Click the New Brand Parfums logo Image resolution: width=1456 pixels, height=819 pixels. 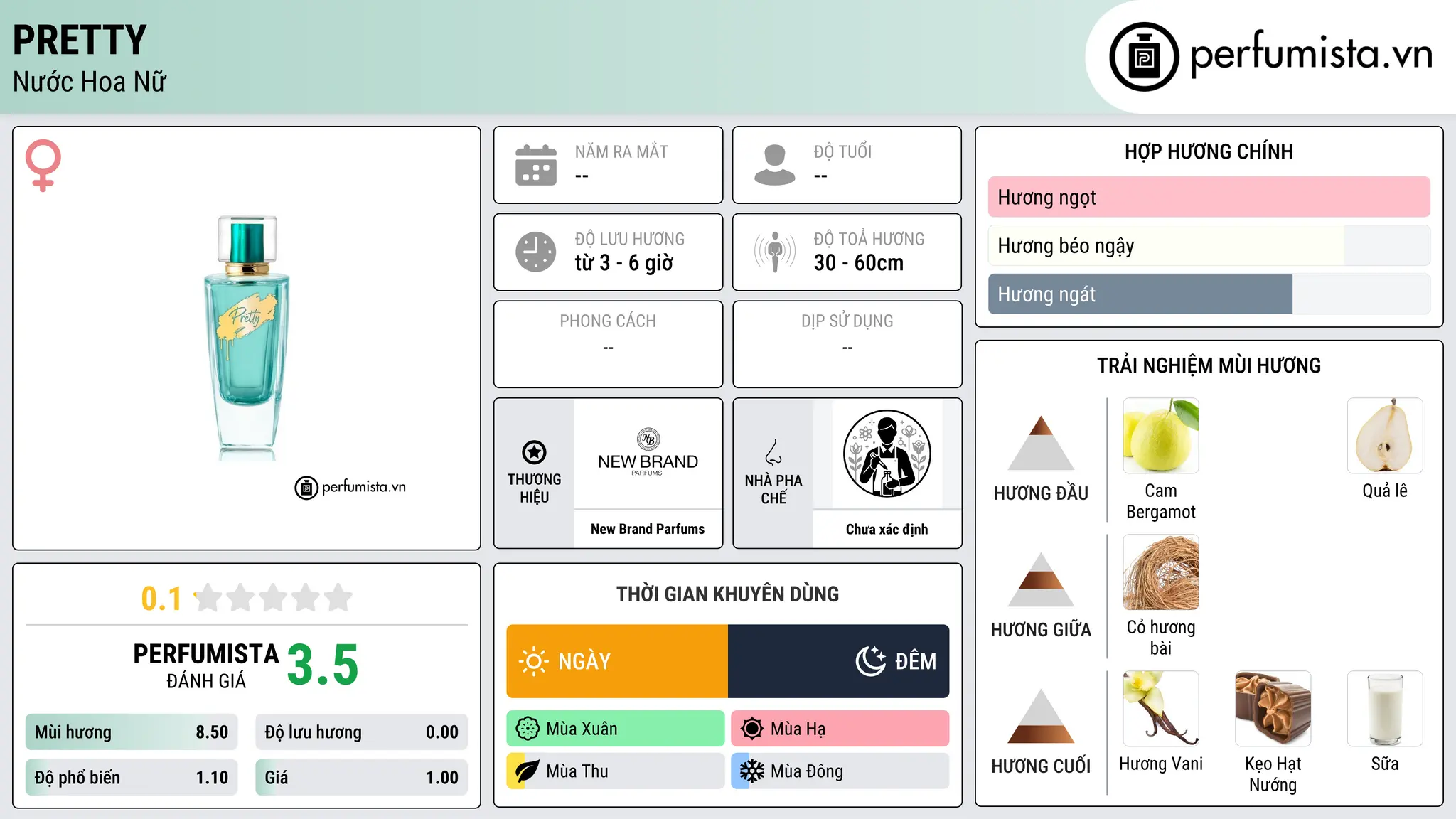648,453
